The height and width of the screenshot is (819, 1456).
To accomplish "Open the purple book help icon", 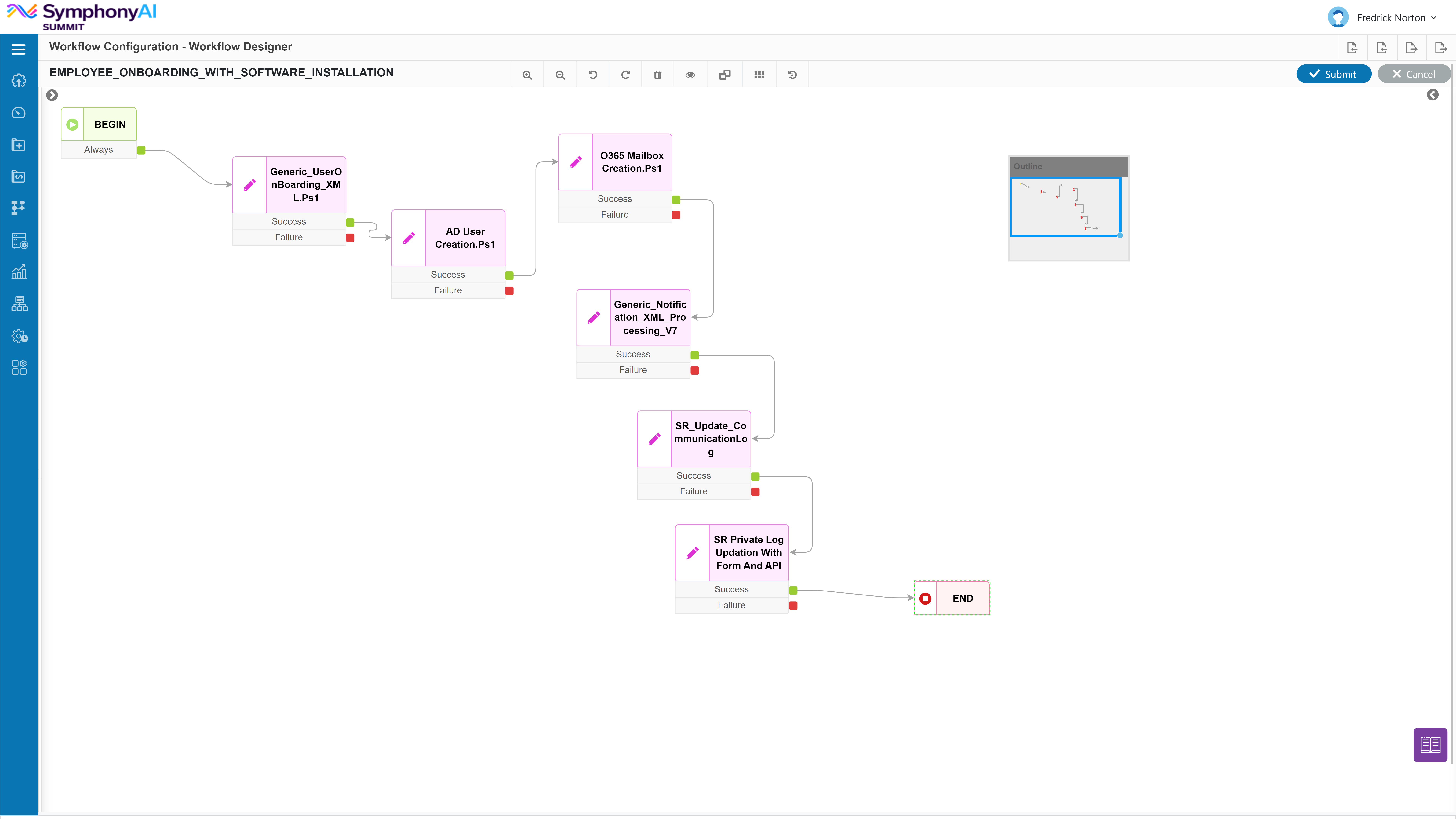I will (x=1430, y=745).
